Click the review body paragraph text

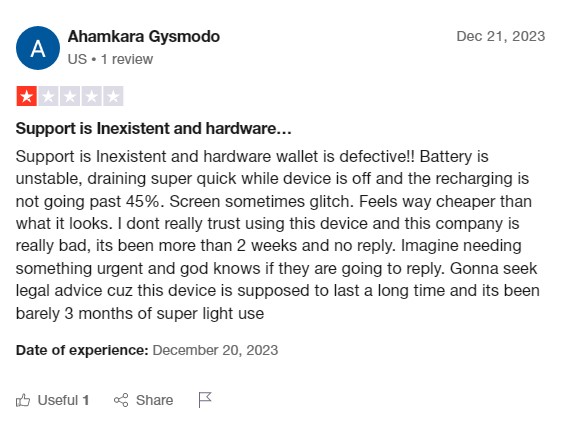click(278, 235)
